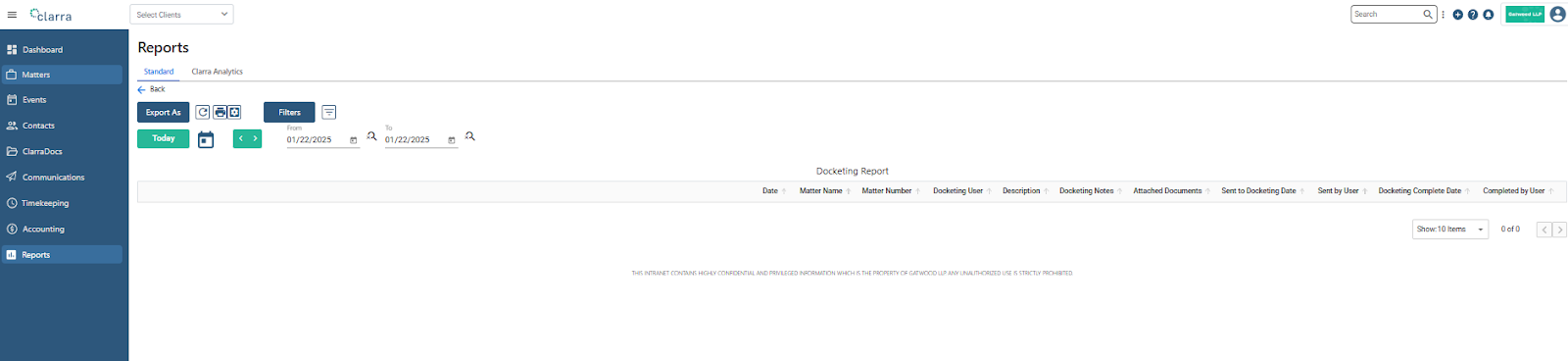Open Accounting in sidebar
This screenshot has height=361, width=1568.
click(64, 229)
